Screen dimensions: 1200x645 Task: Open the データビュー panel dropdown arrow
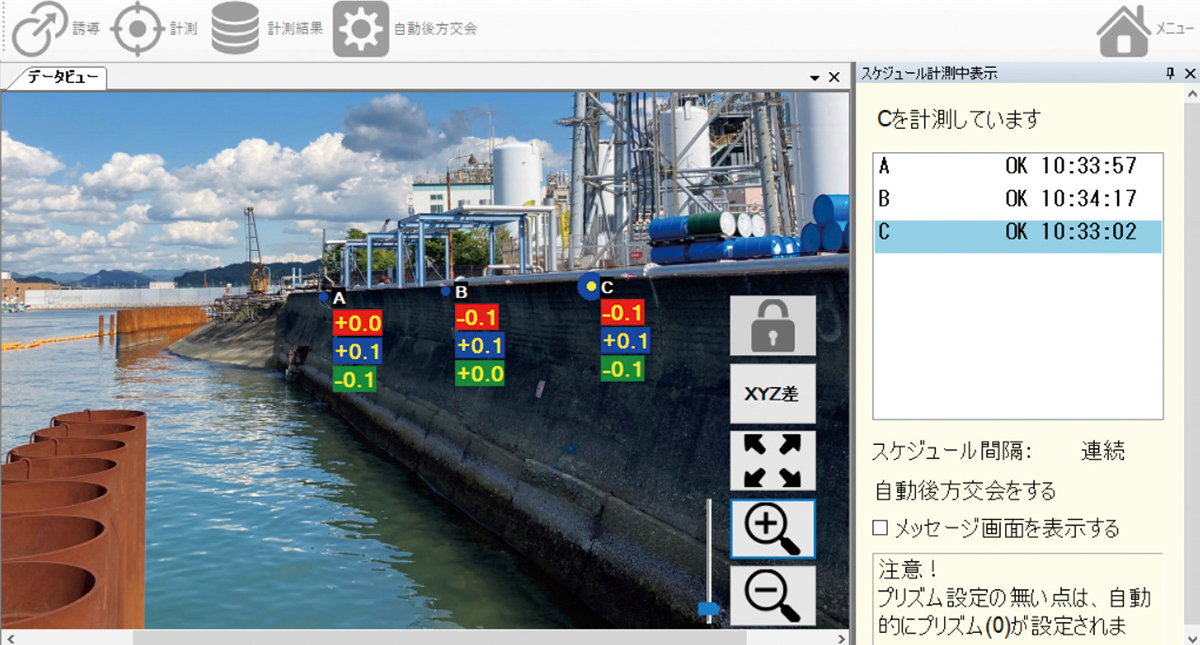coord(815,77)
